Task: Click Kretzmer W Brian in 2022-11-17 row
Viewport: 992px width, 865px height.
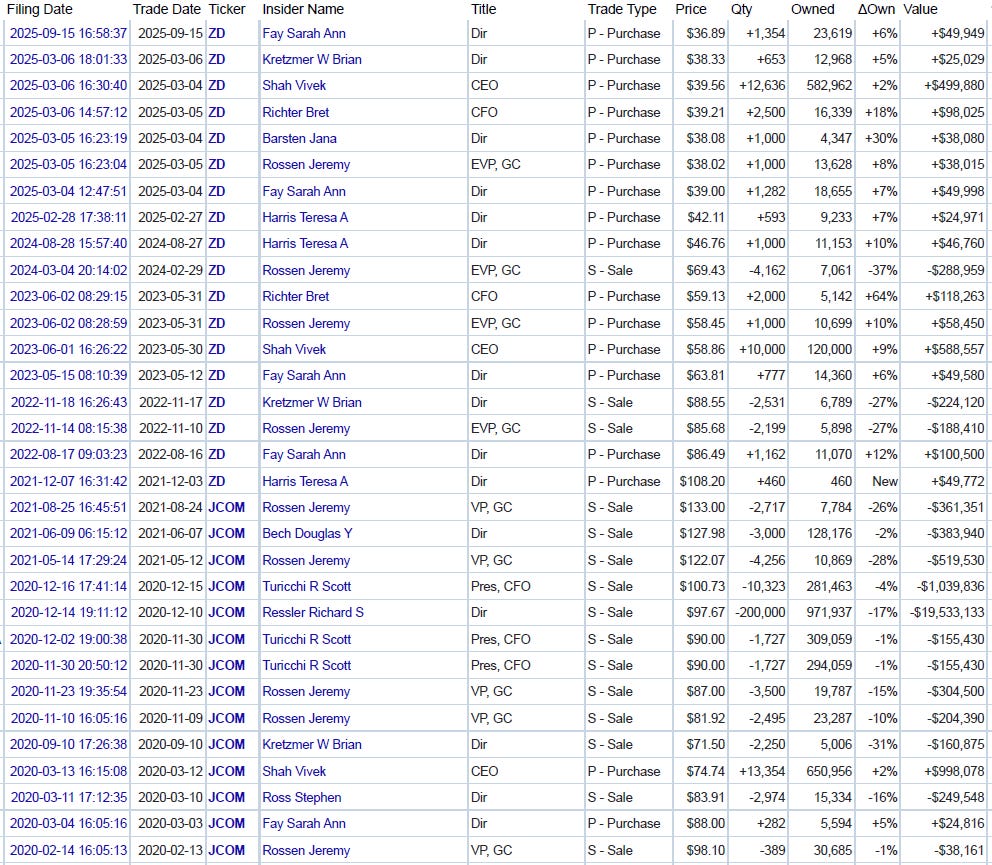Action: point(312,402)
